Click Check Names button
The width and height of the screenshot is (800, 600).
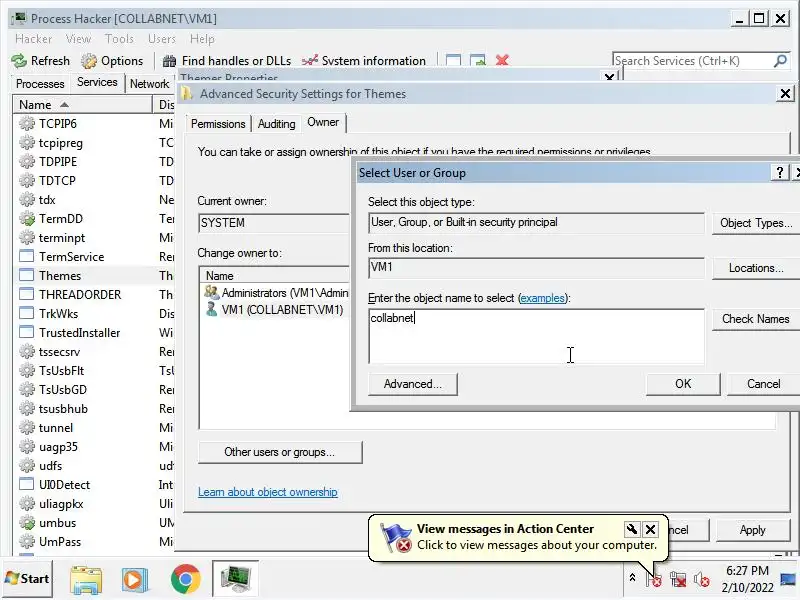pyautogui.click(x=756, y=319)
